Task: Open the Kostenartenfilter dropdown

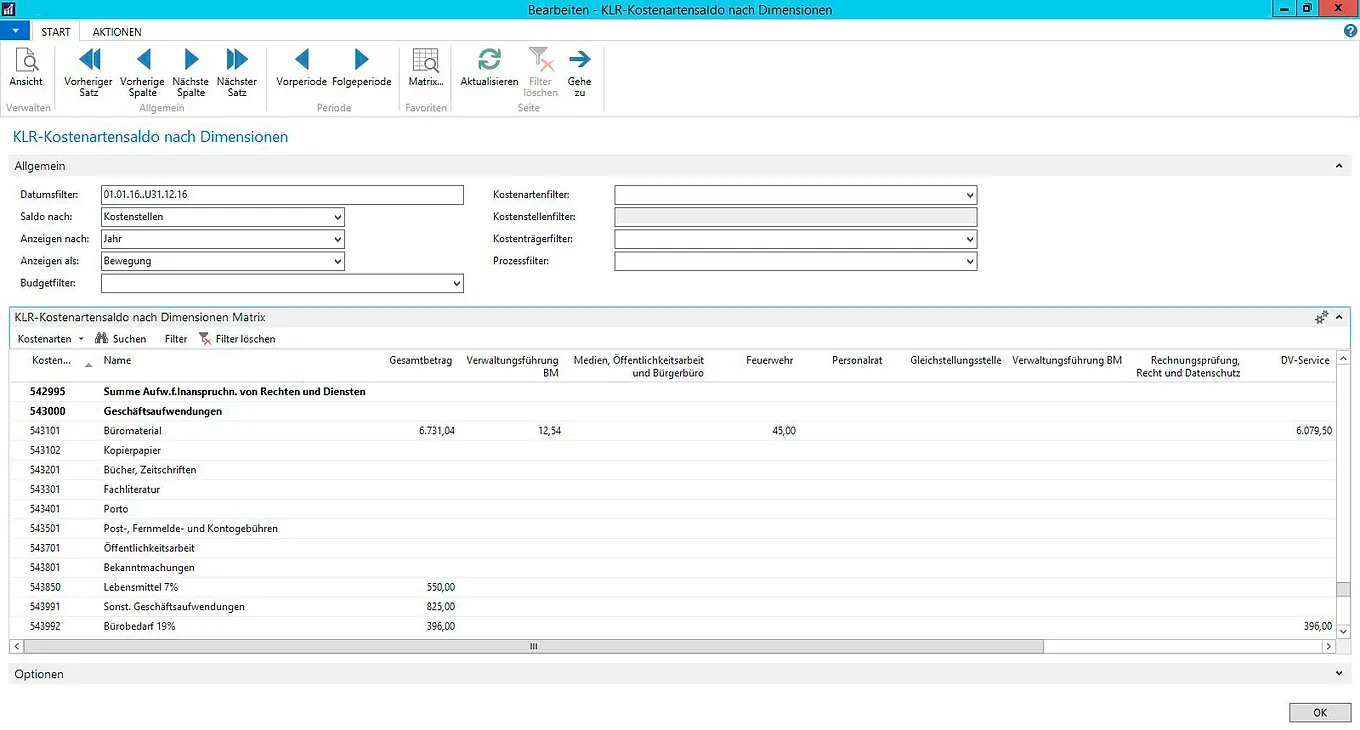Action: pos(969,195)
